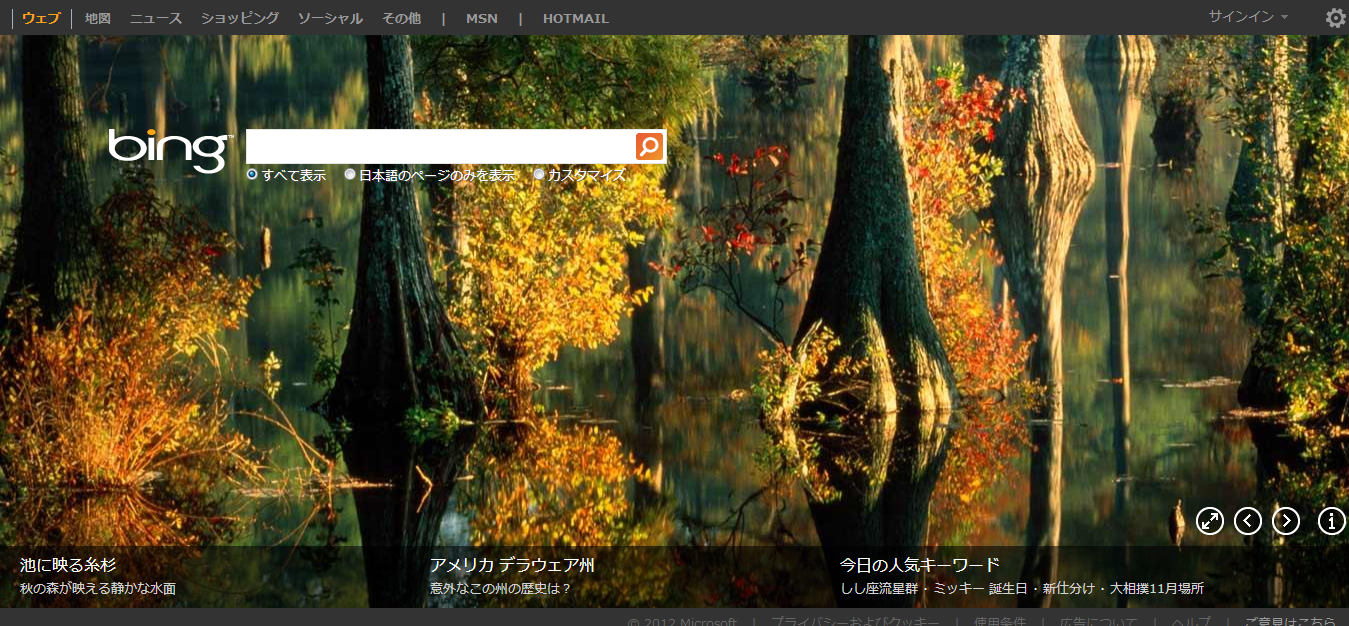Open the HOTMAIL link in top bar
The width and height of the screenshot is (1349, 626).
(x=575, y=18)
